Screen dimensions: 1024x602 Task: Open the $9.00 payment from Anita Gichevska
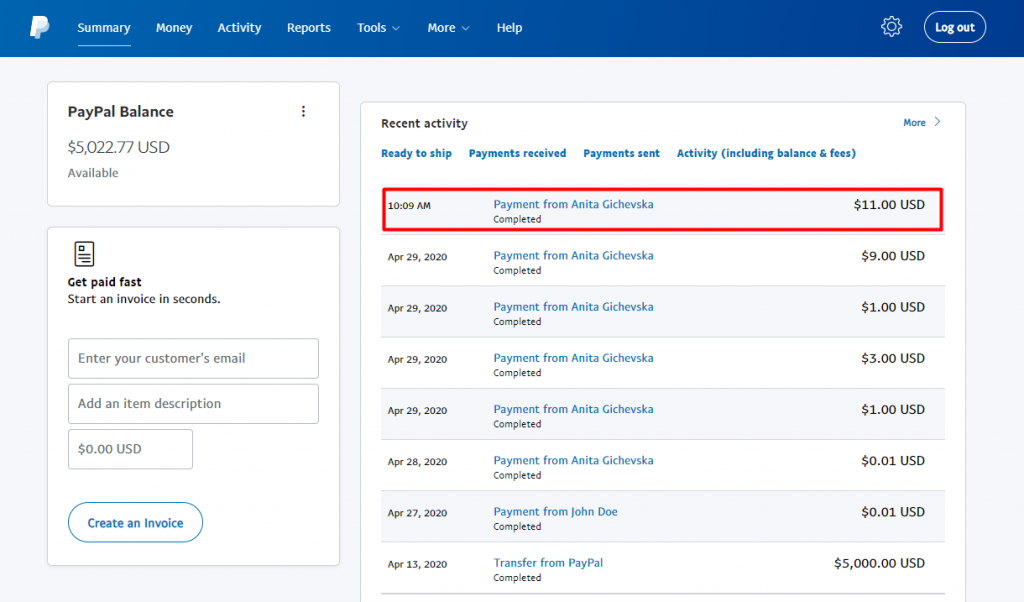click(x=573, y=256)
